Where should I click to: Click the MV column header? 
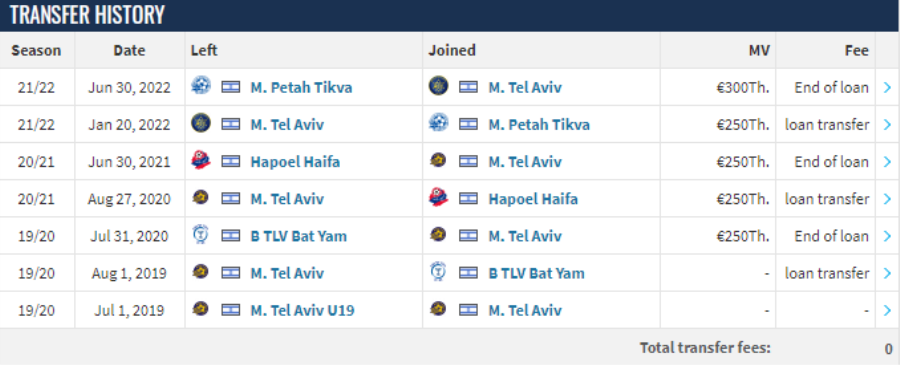point(760,51)
